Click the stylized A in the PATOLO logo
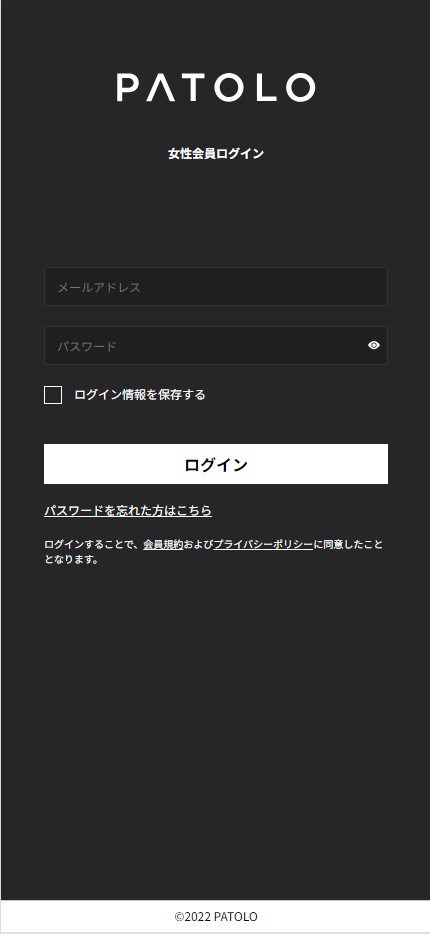The height and width of the screenshot is (934, 430). (x=160, y=88)
